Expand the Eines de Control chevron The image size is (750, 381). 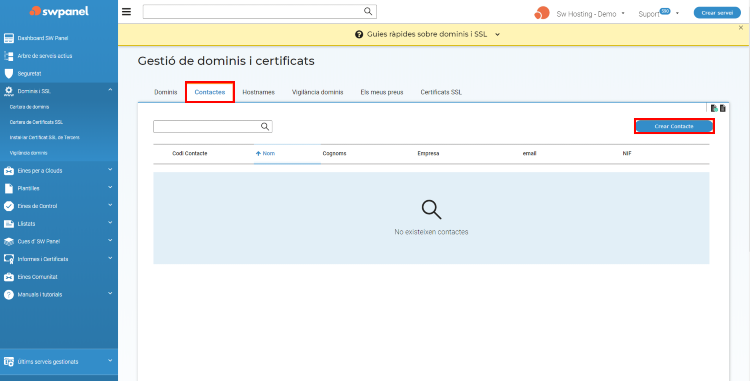point(110,205)
